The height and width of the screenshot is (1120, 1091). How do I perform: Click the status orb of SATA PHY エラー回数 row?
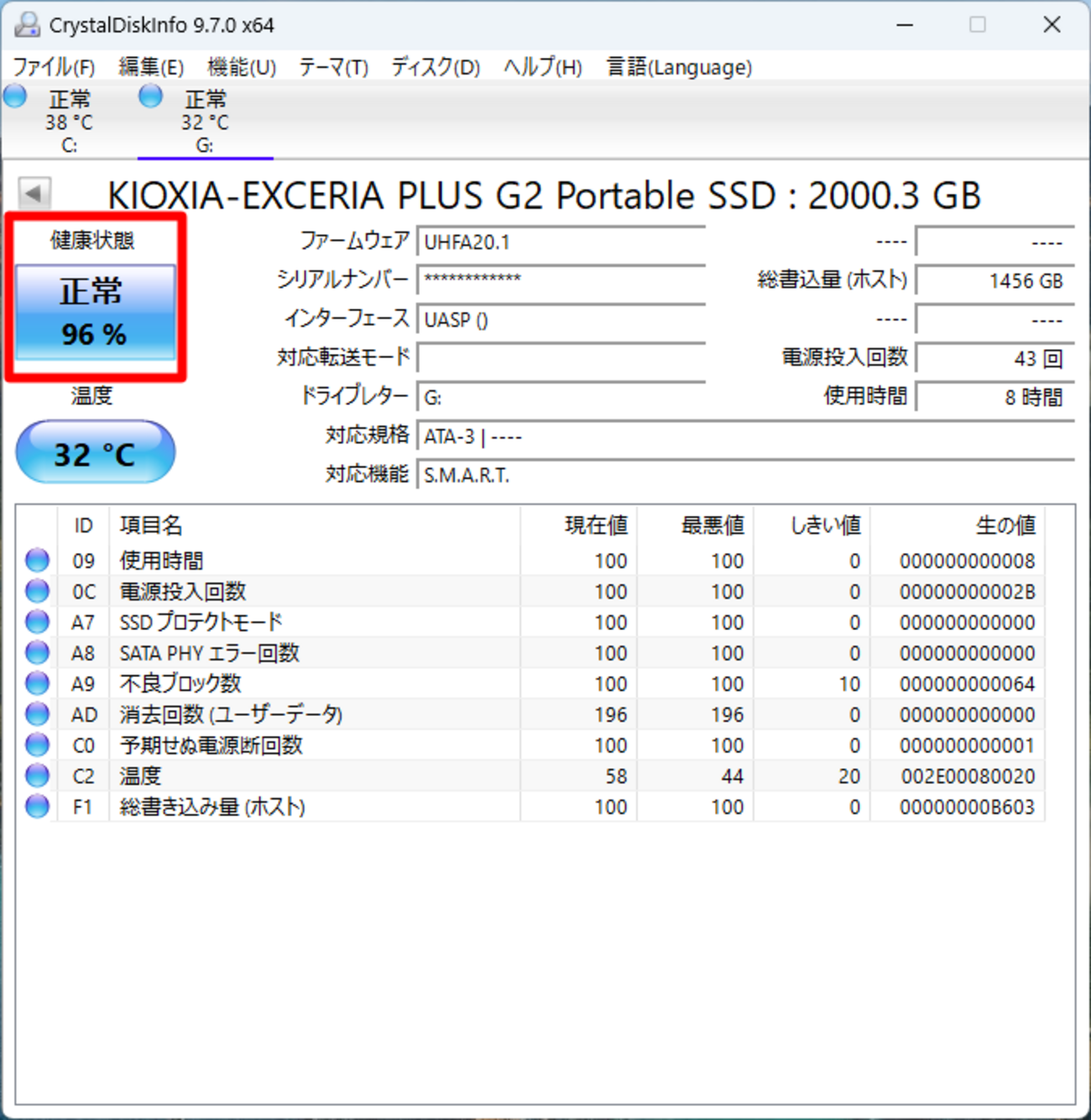click(37, 652)
